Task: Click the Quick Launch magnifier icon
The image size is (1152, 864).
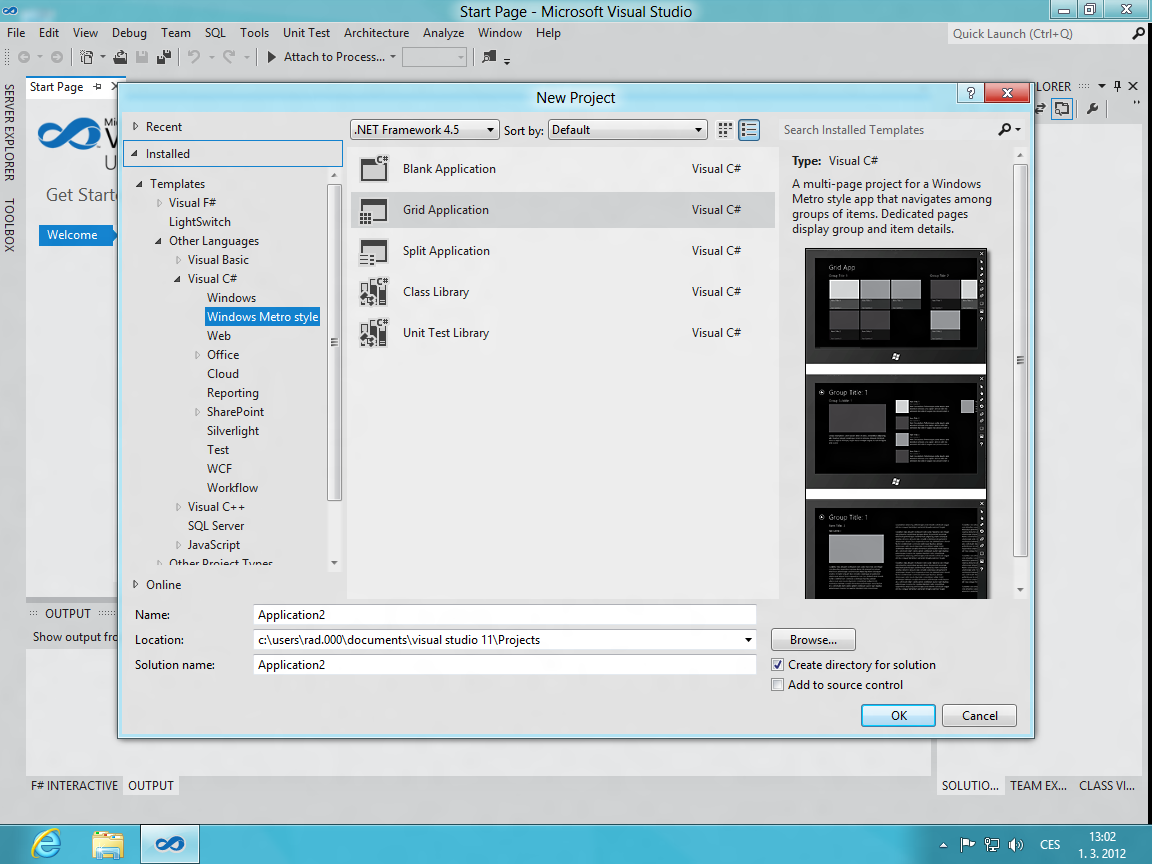Action: tap(1138, 34)
